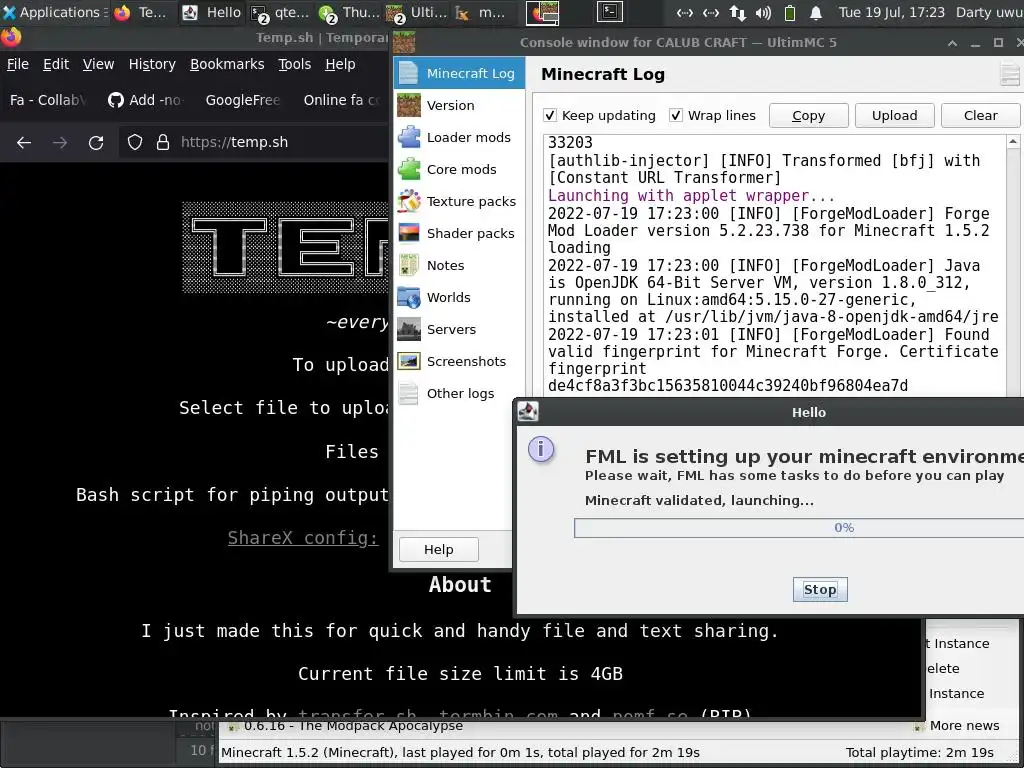Switch to the Hello taskbar window
This screenshot has height=768, width=1024.
(x=212, y=12)
